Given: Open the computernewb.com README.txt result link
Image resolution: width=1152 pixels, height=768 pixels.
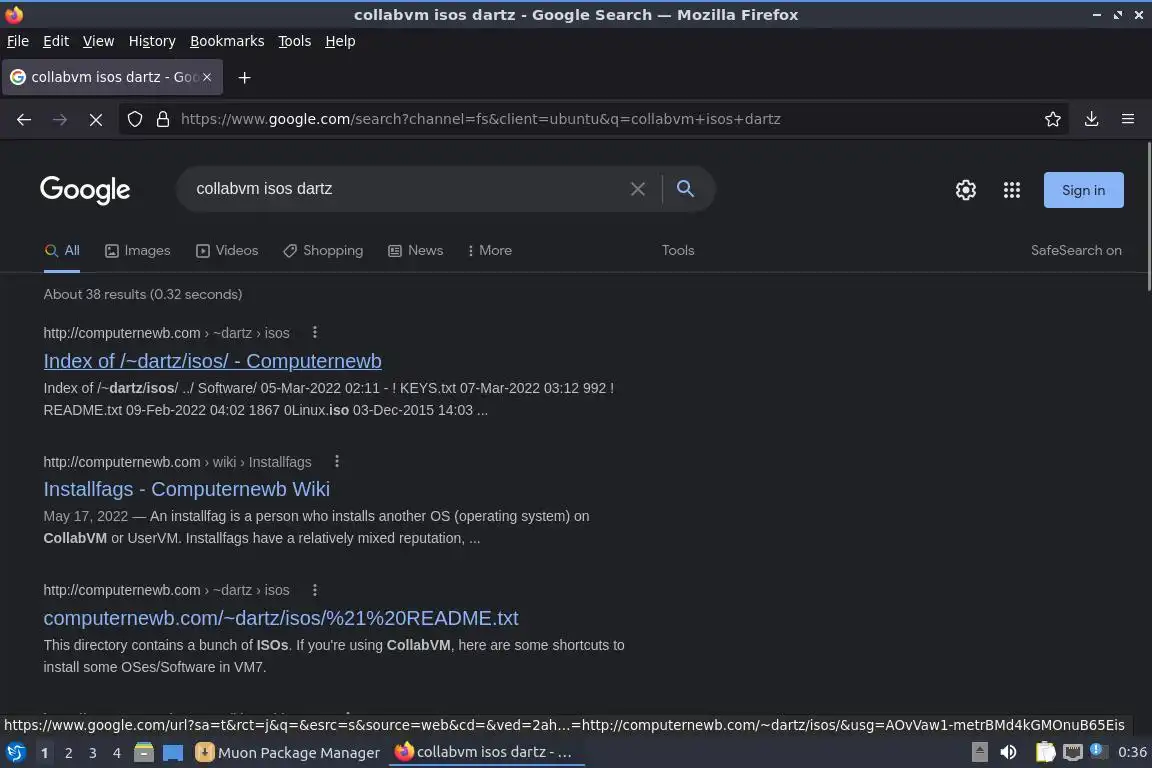Looking at the screenshot, I should (281, 618).
